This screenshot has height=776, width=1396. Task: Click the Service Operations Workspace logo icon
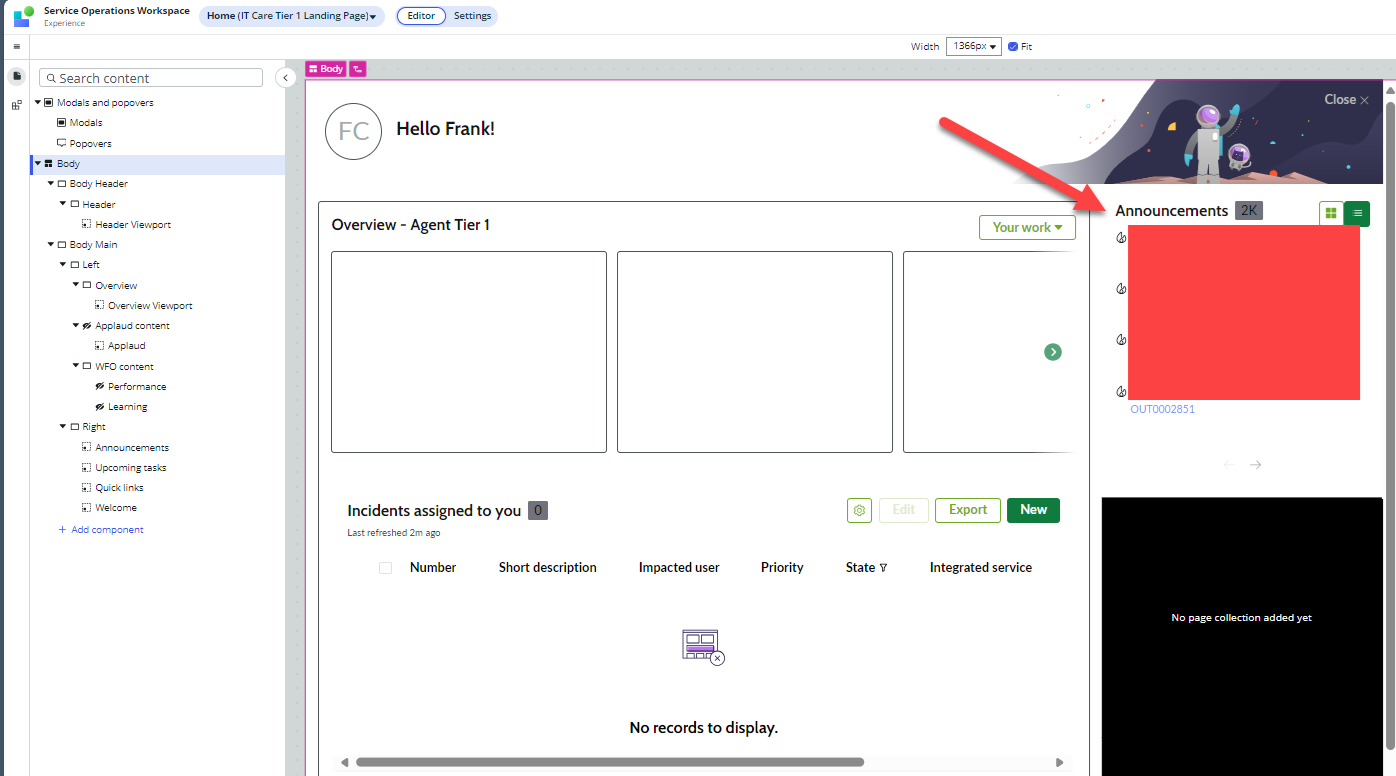(x=20, y=15)
